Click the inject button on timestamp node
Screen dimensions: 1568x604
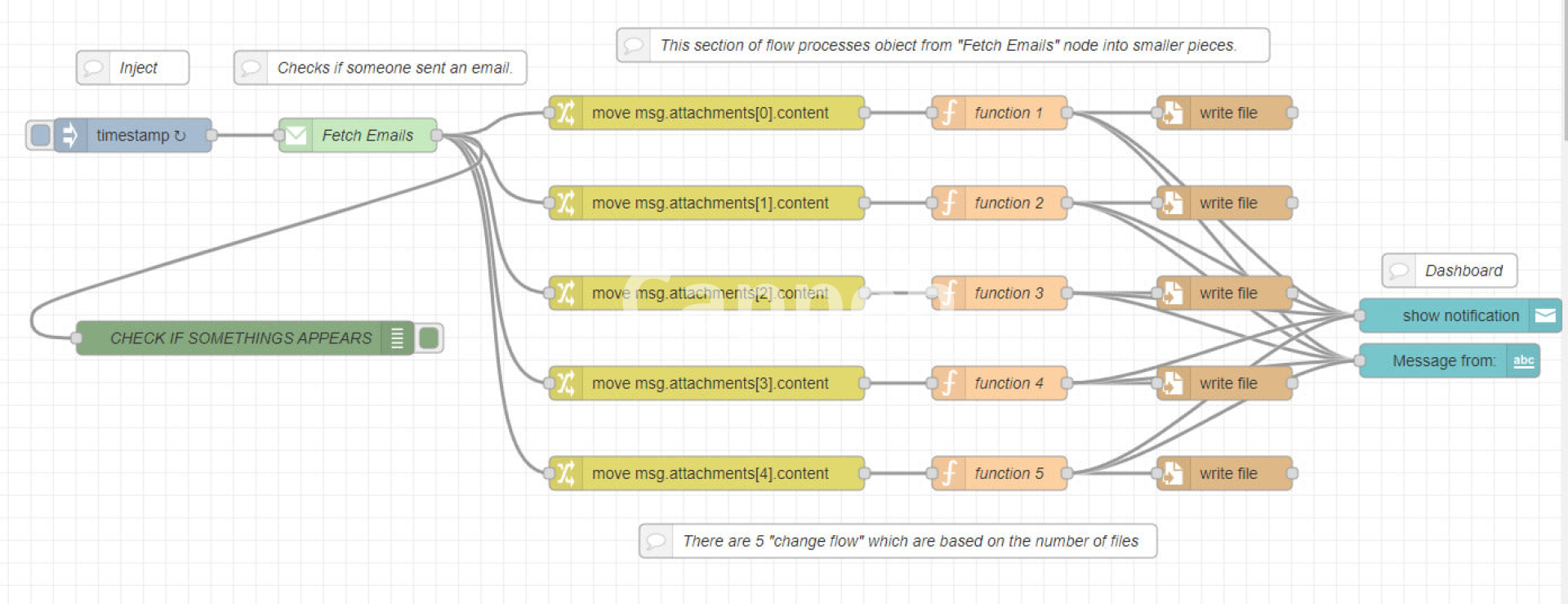(39, 135)
